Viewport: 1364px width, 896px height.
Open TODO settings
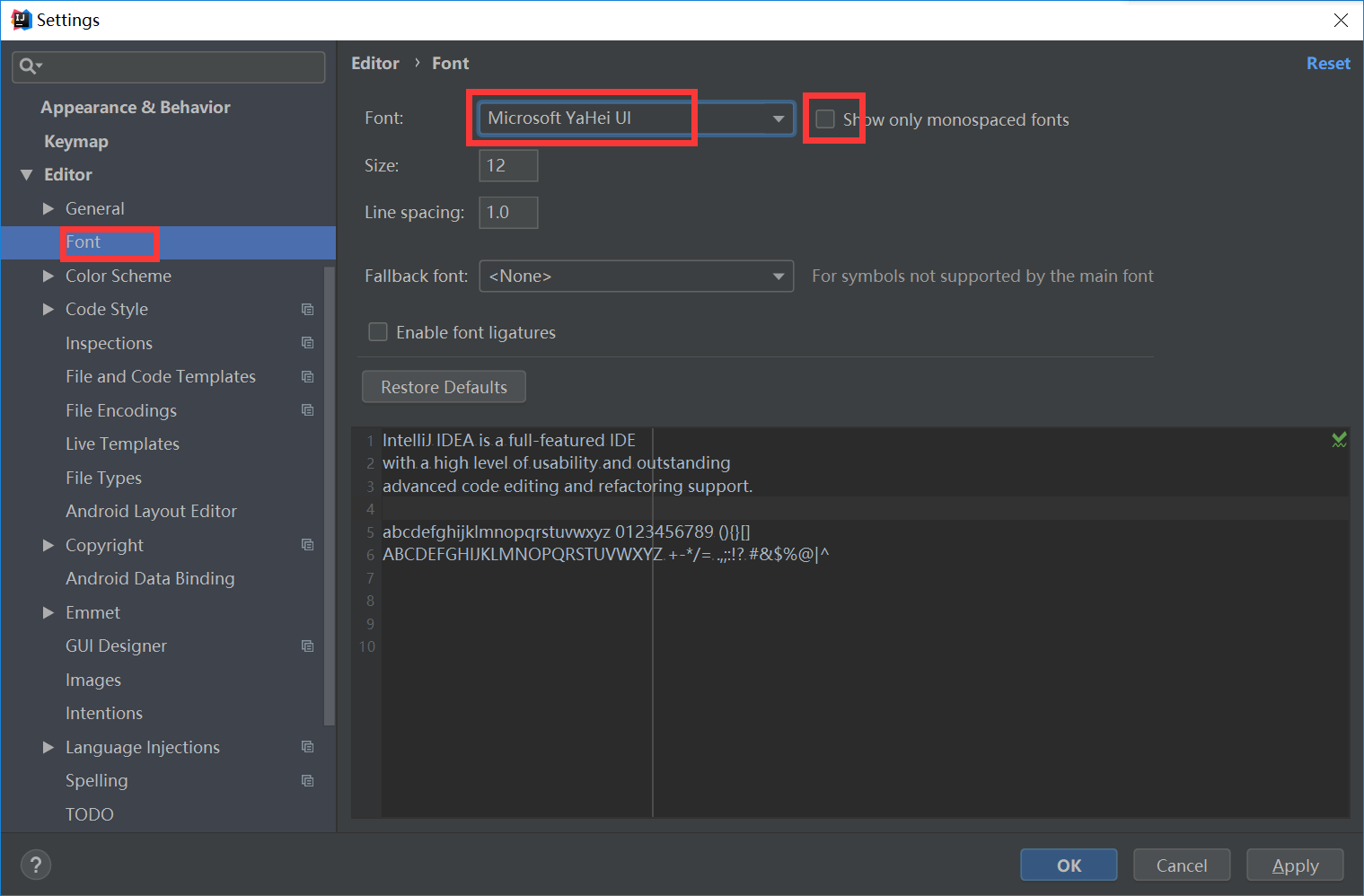click(x=90, y=814)
